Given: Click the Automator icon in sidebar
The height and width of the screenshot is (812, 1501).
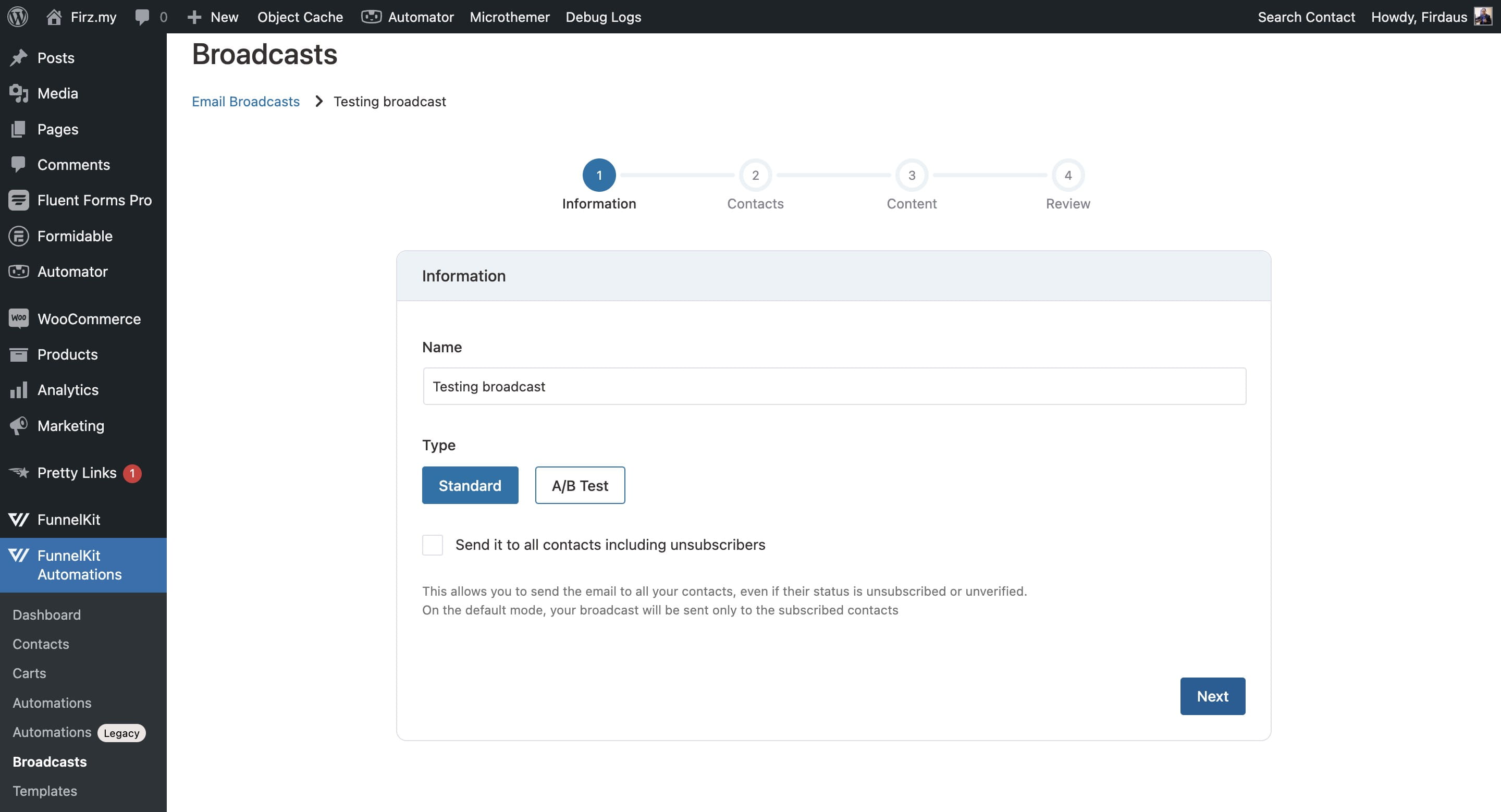Looking at the screenshot, I should [19, 272].
